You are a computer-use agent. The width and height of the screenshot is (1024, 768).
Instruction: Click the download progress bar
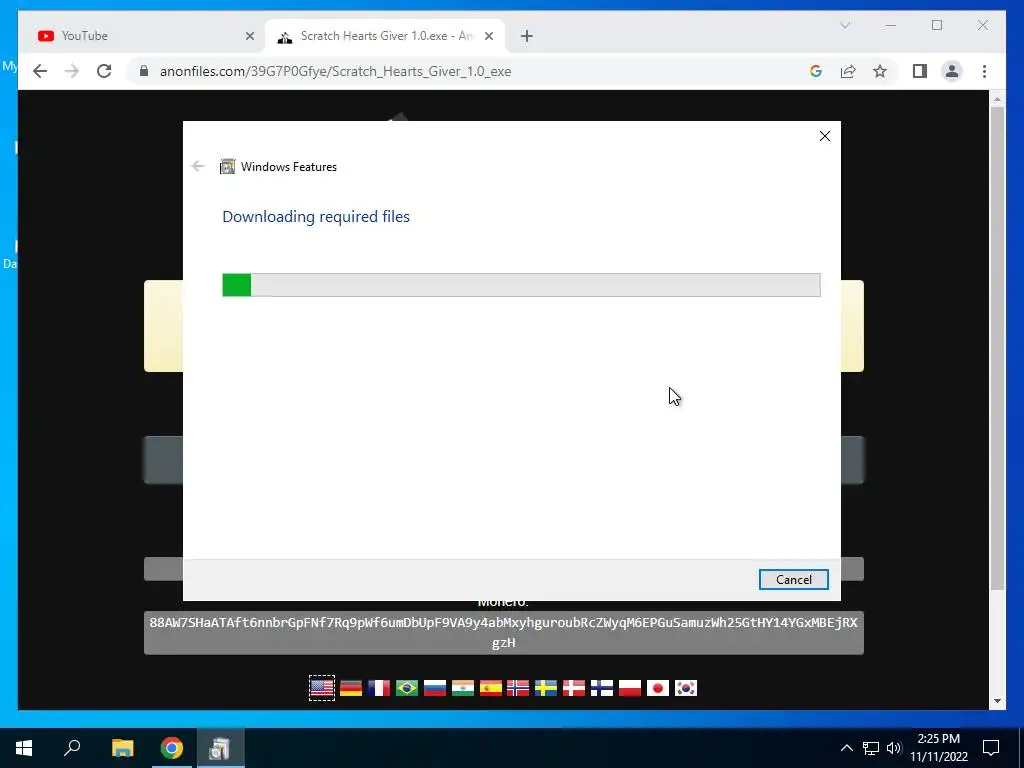521,285
